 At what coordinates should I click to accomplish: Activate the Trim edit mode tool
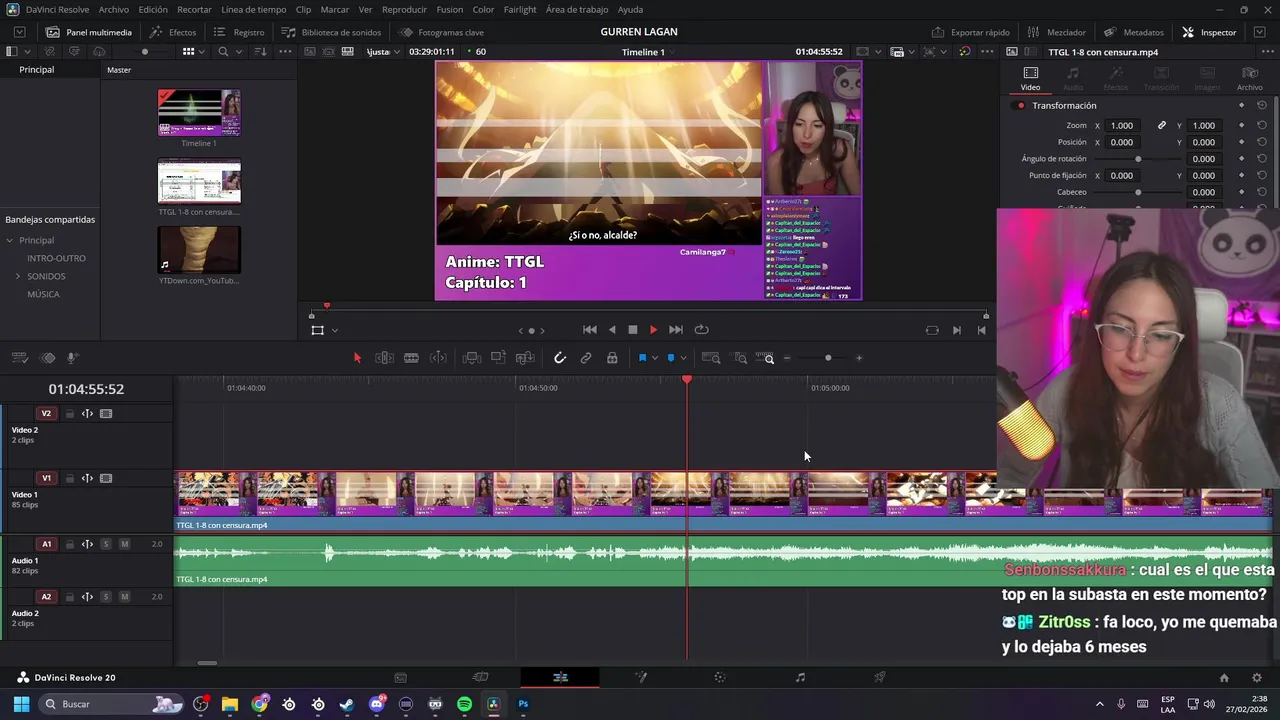[x=384, y=358]
